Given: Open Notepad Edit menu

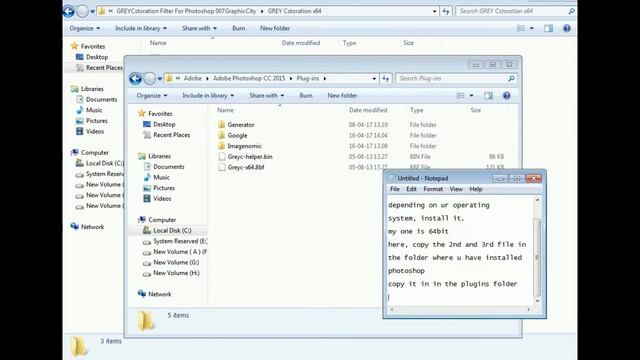Looking at the screenshot, I should pos(411,189).
